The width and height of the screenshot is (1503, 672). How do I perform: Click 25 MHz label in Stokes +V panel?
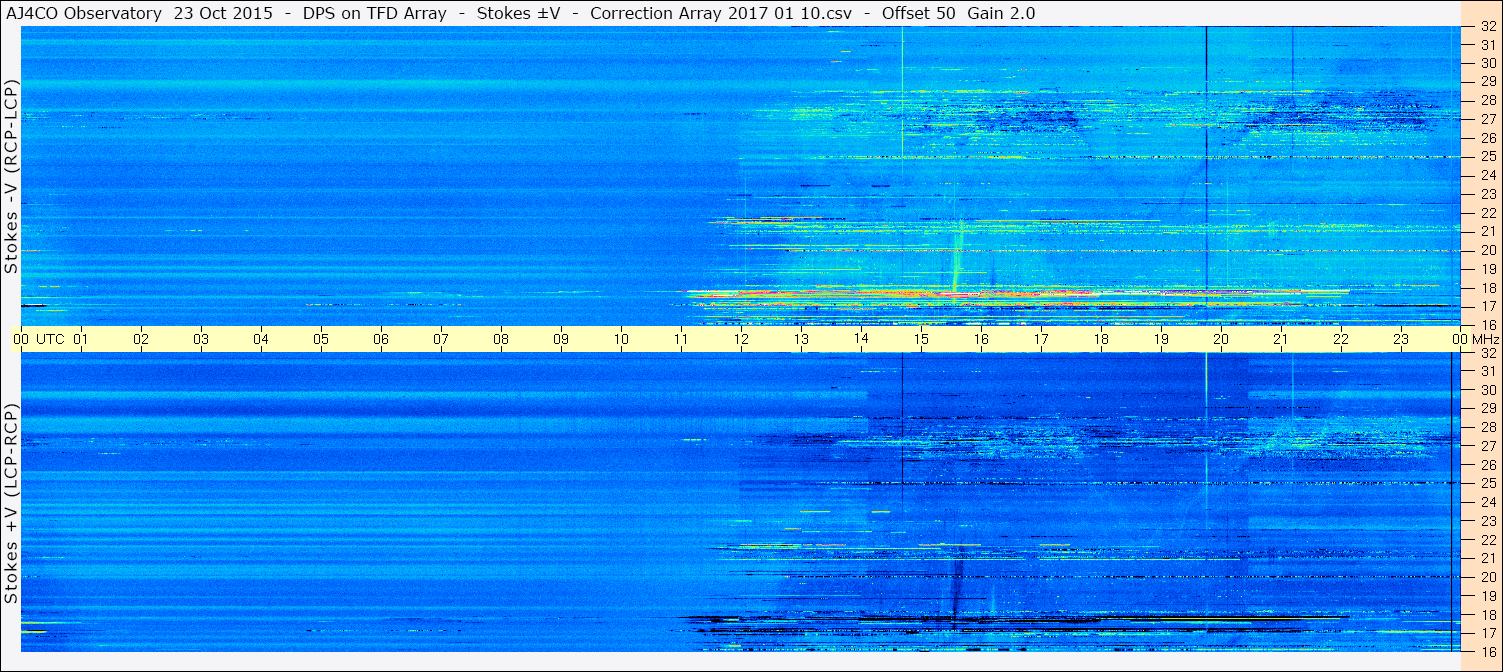pyautogui.click(x=1488, y=483)
